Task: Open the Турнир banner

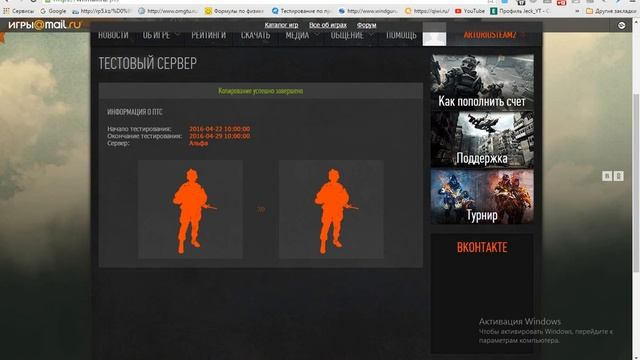Action: [482, 197]
